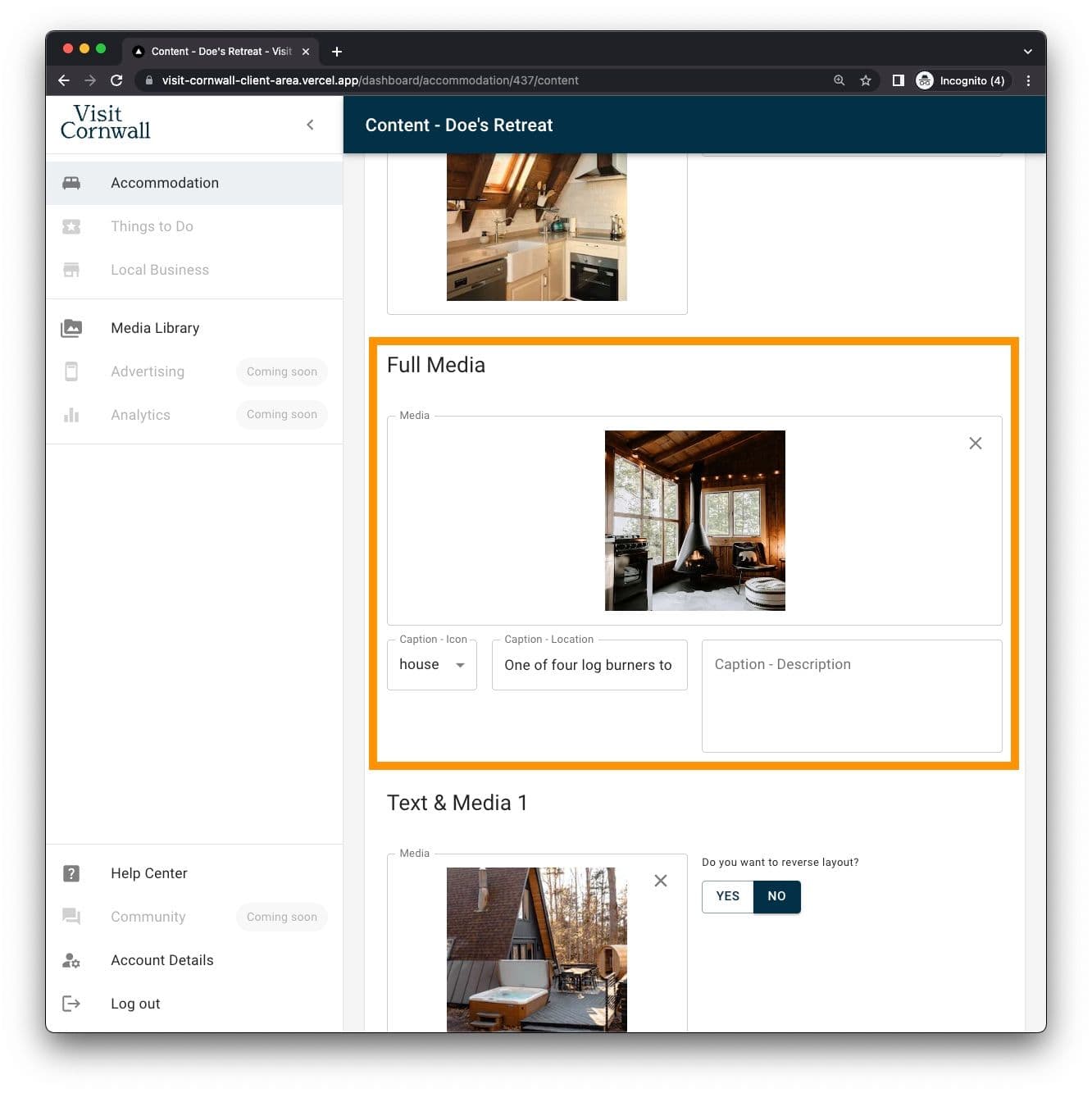Screen dimensions: 1092x1093
Task: Remove the Text & Media 1 image
Action: 660,881
